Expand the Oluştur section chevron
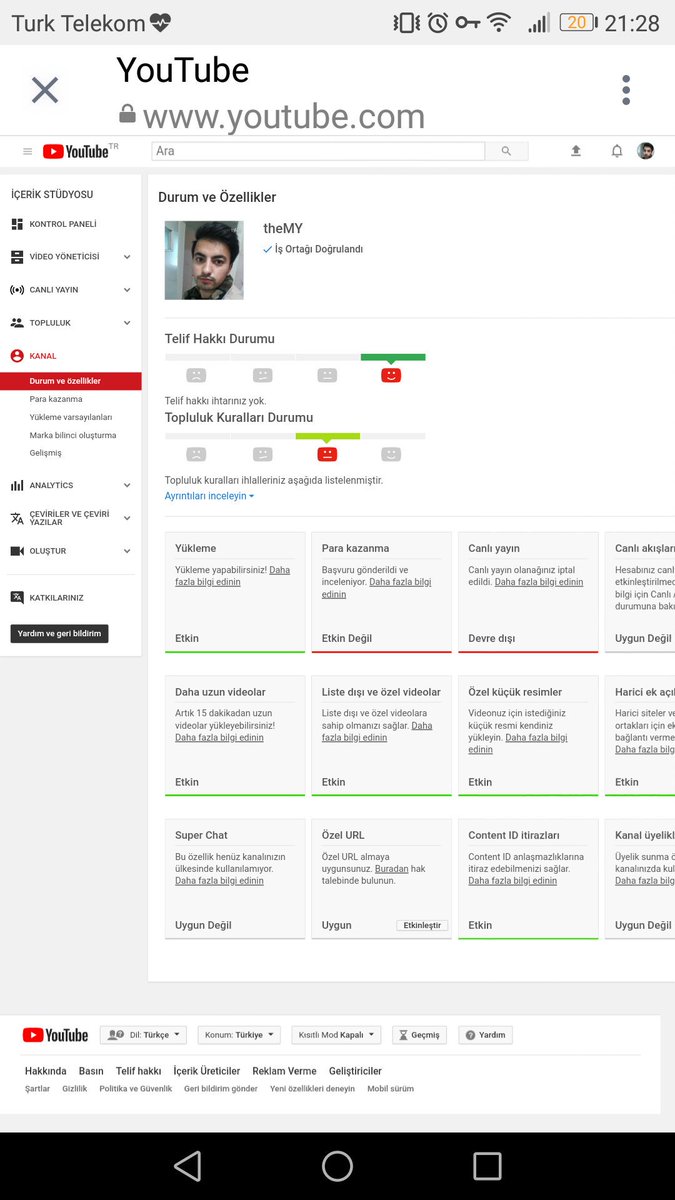Viewport: 675px width, 1200px height. 127,551
